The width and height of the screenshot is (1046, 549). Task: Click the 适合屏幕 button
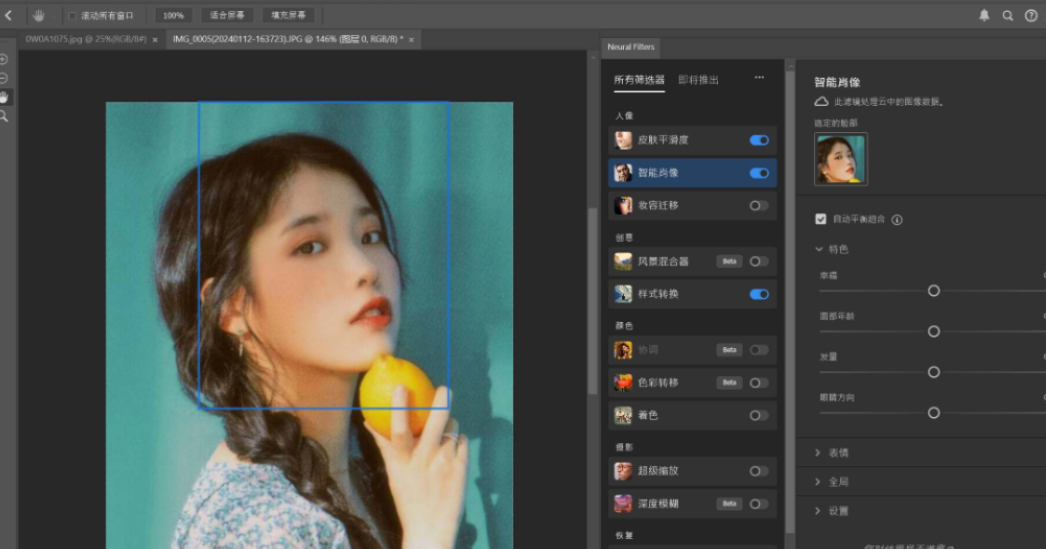227,15
